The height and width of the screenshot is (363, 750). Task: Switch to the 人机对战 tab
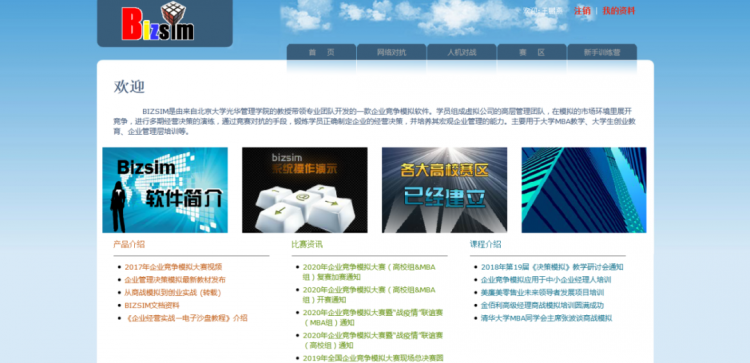[x=462, y=53]
